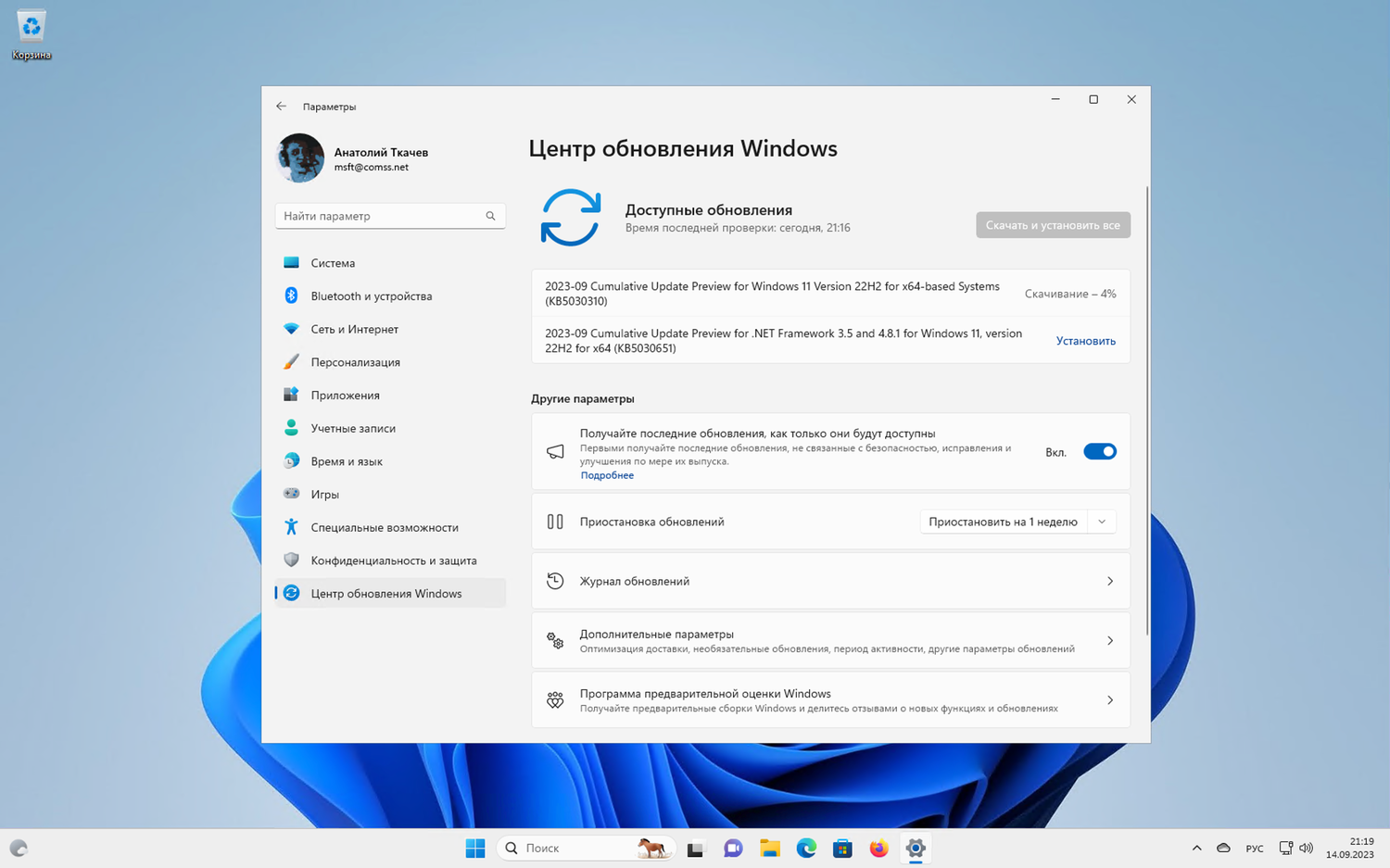Image resolution: width=1390 pixels, height=868 pixels.
Task: Click the user avatar picture
Action: tap(300, 158)
